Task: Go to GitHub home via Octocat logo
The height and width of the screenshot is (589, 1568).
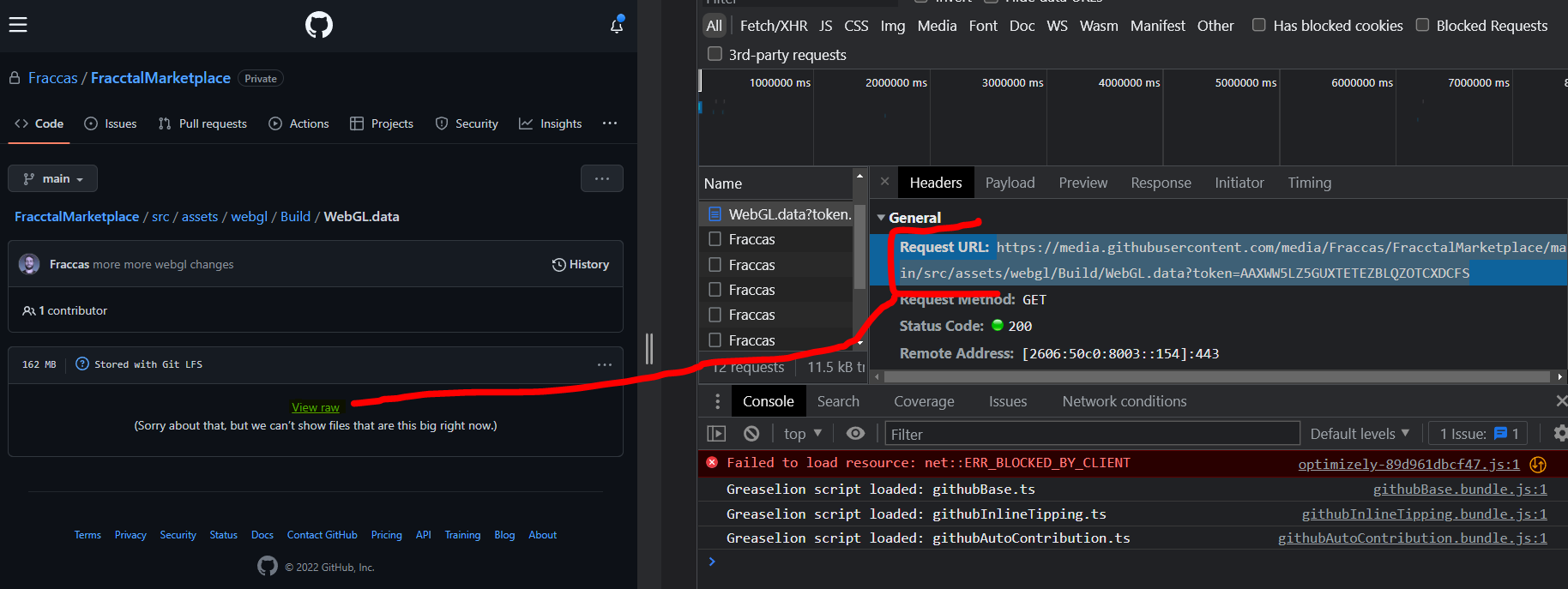Action: pos(319,25)
